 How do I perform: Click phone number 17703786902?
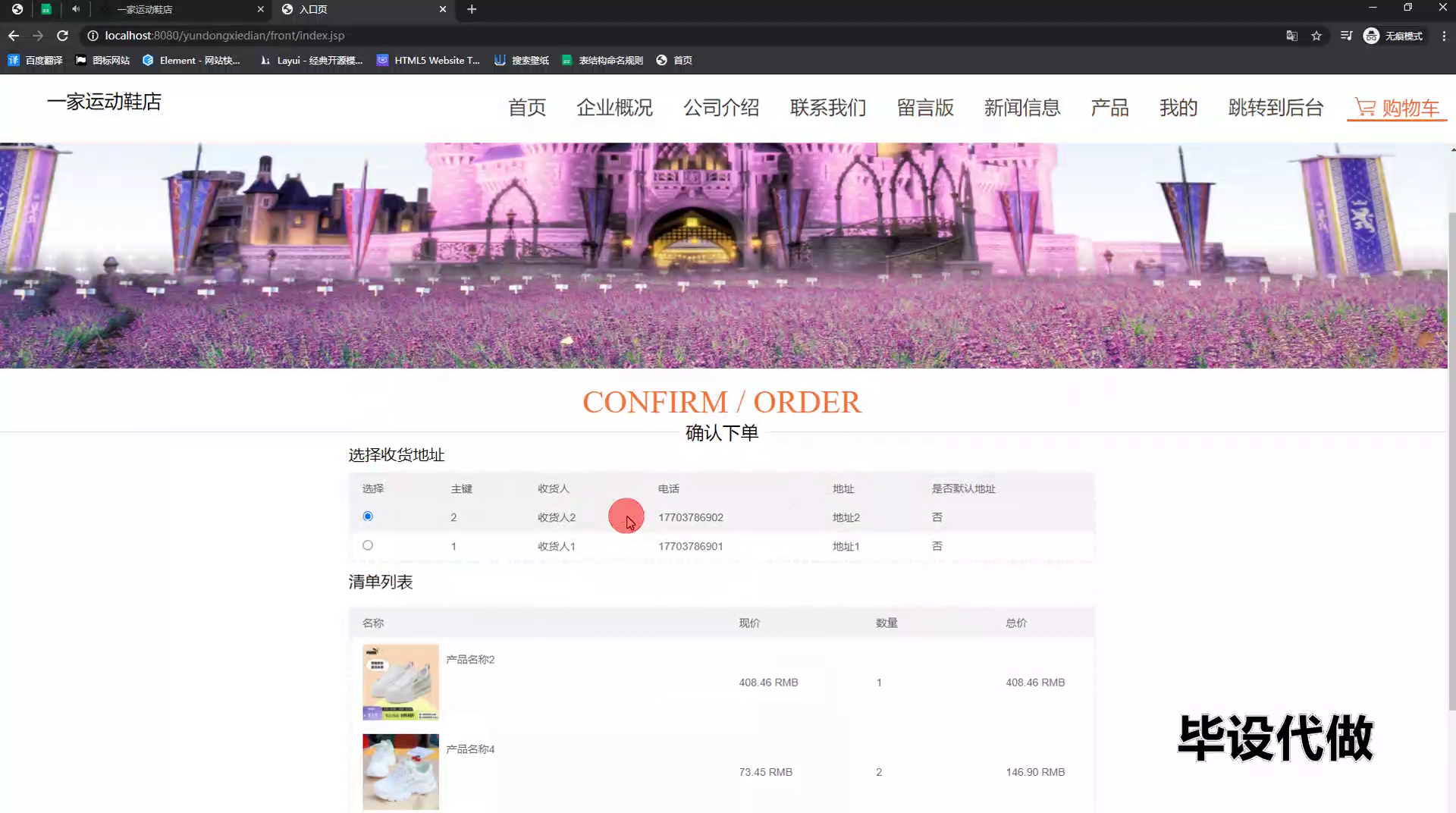click(690, 517)
